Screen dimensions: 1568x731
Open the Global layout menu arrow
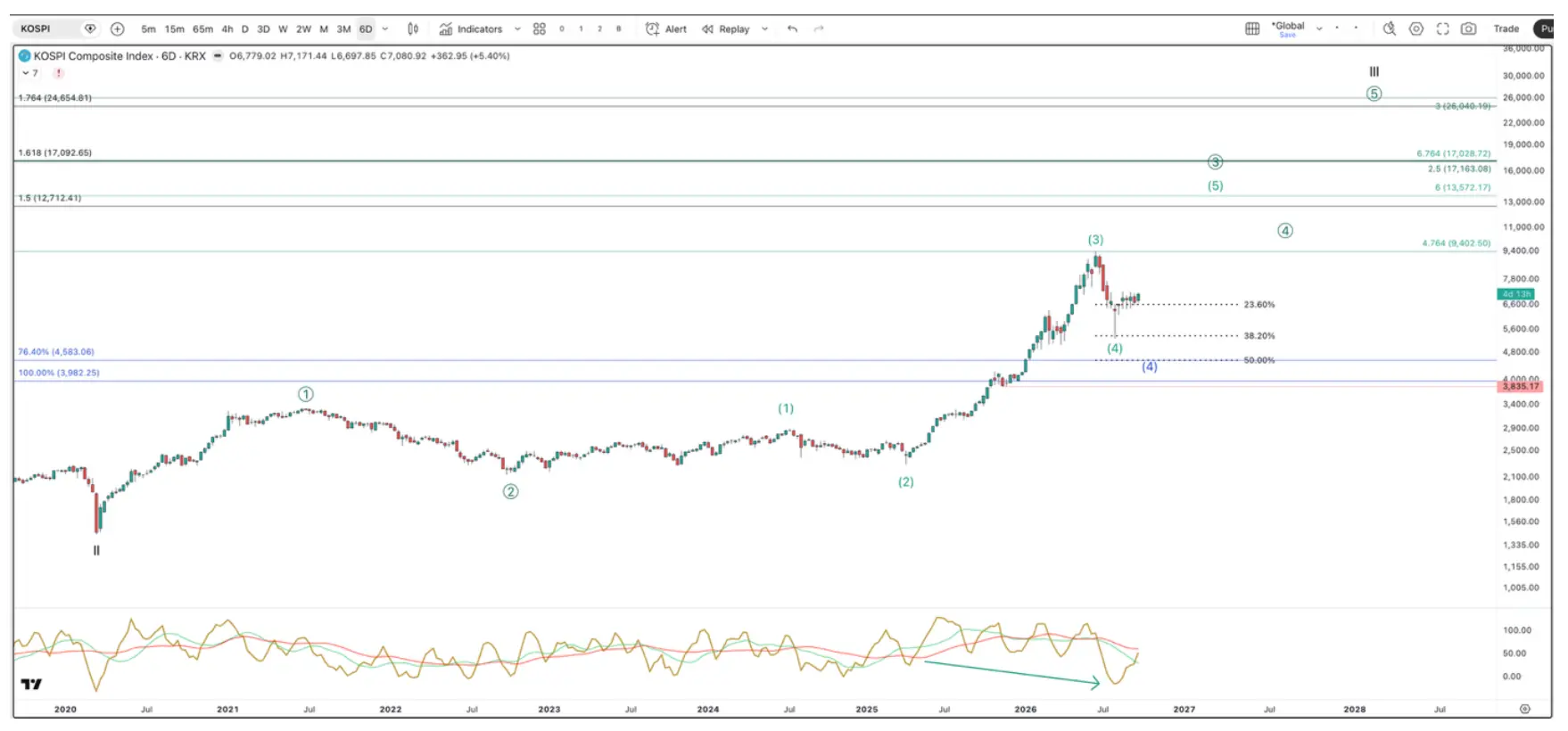pyautogui.click(x=1319, y=29)
